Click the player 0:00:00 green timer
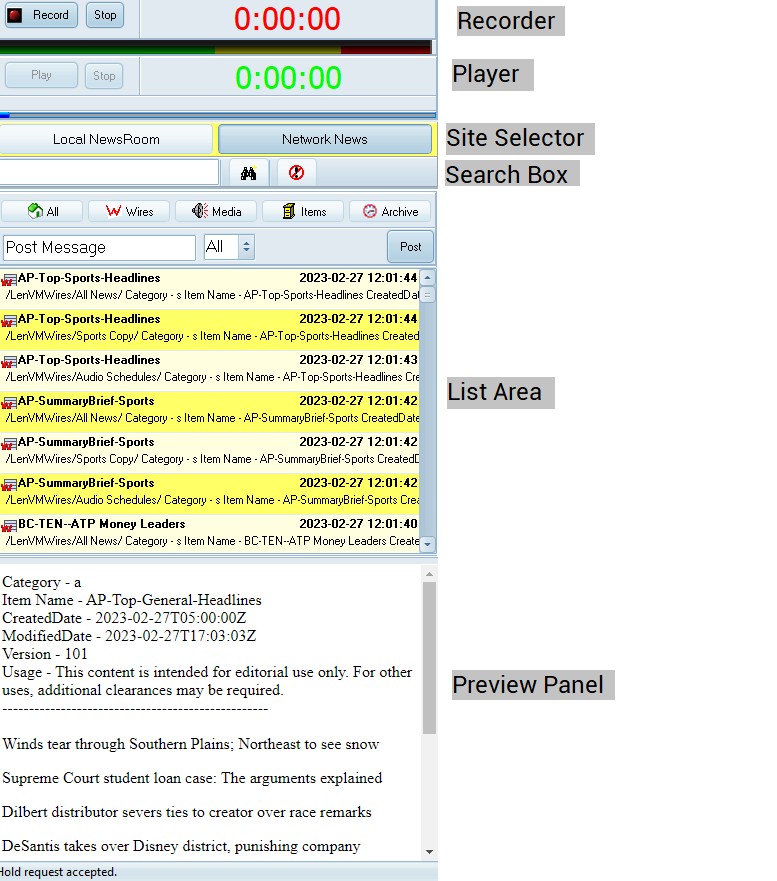This screenshot has height=881, width=777. click(288, 78)
